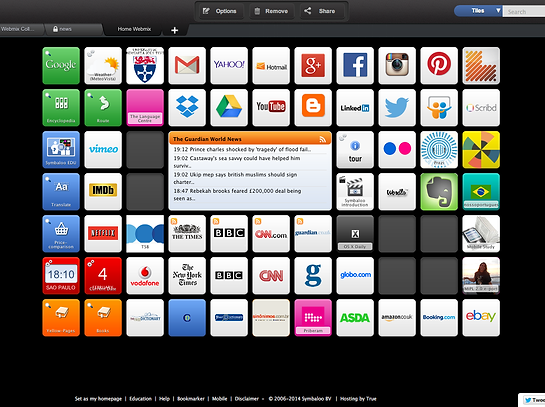Open the Google search tile
545x407 pixels.
[x=61, y=66]
